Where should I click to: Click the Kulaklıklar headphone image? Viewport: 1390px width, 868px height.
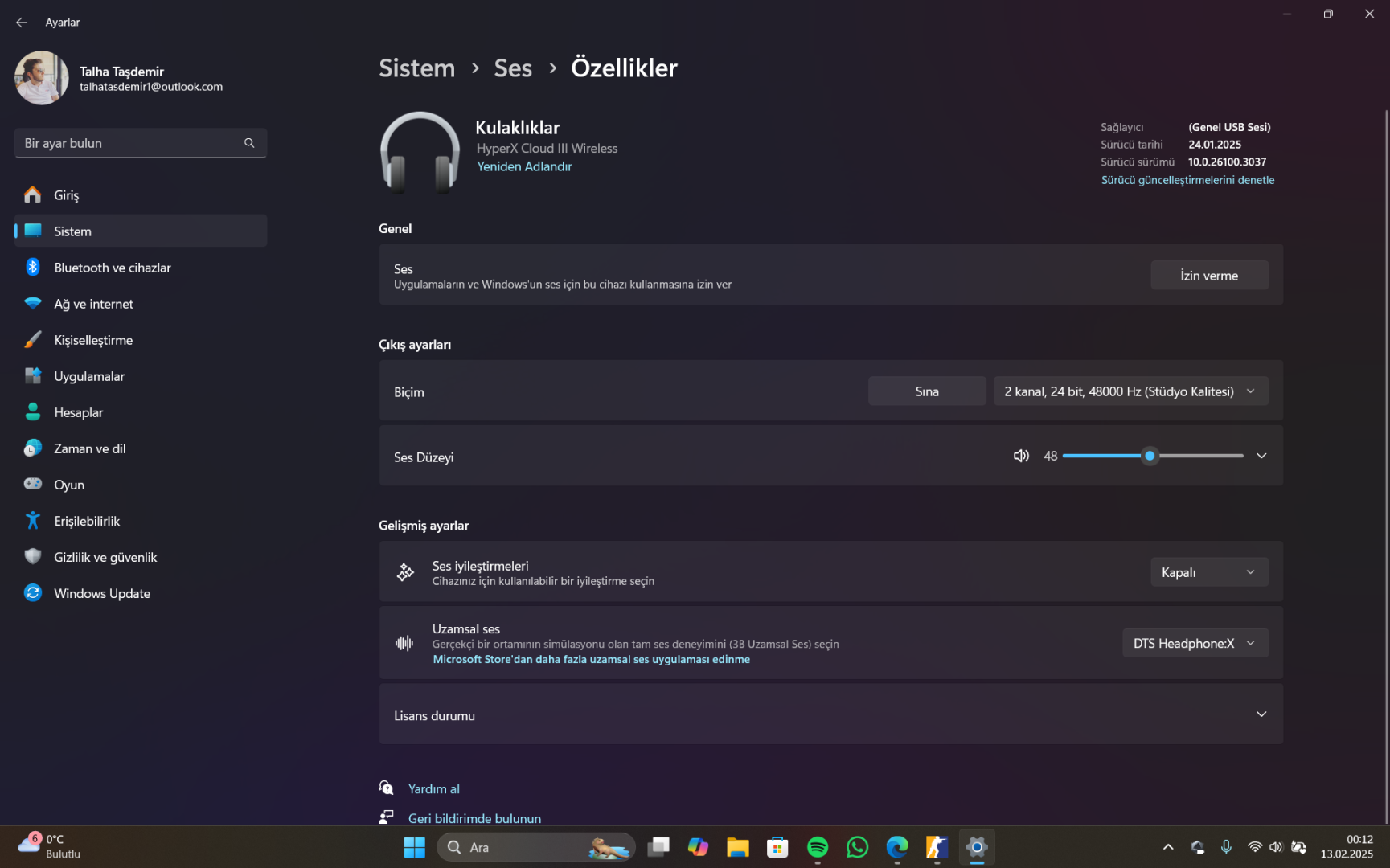click(420, 153)
